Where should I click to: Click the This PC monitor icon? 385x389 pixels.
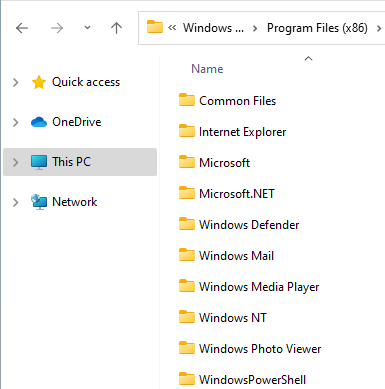tap(39, 162)
